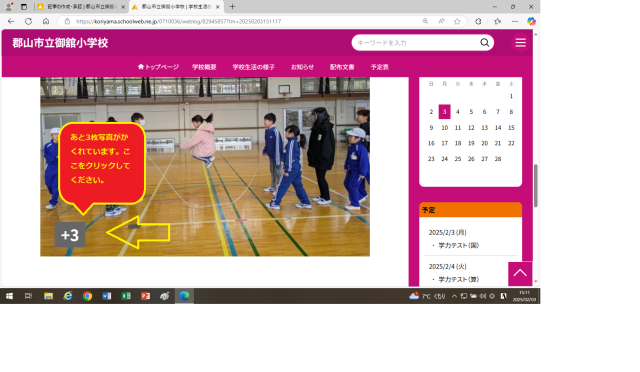Add this page to favorites star icon
Screen dimensions: 640x372
(x=457, y=21)
